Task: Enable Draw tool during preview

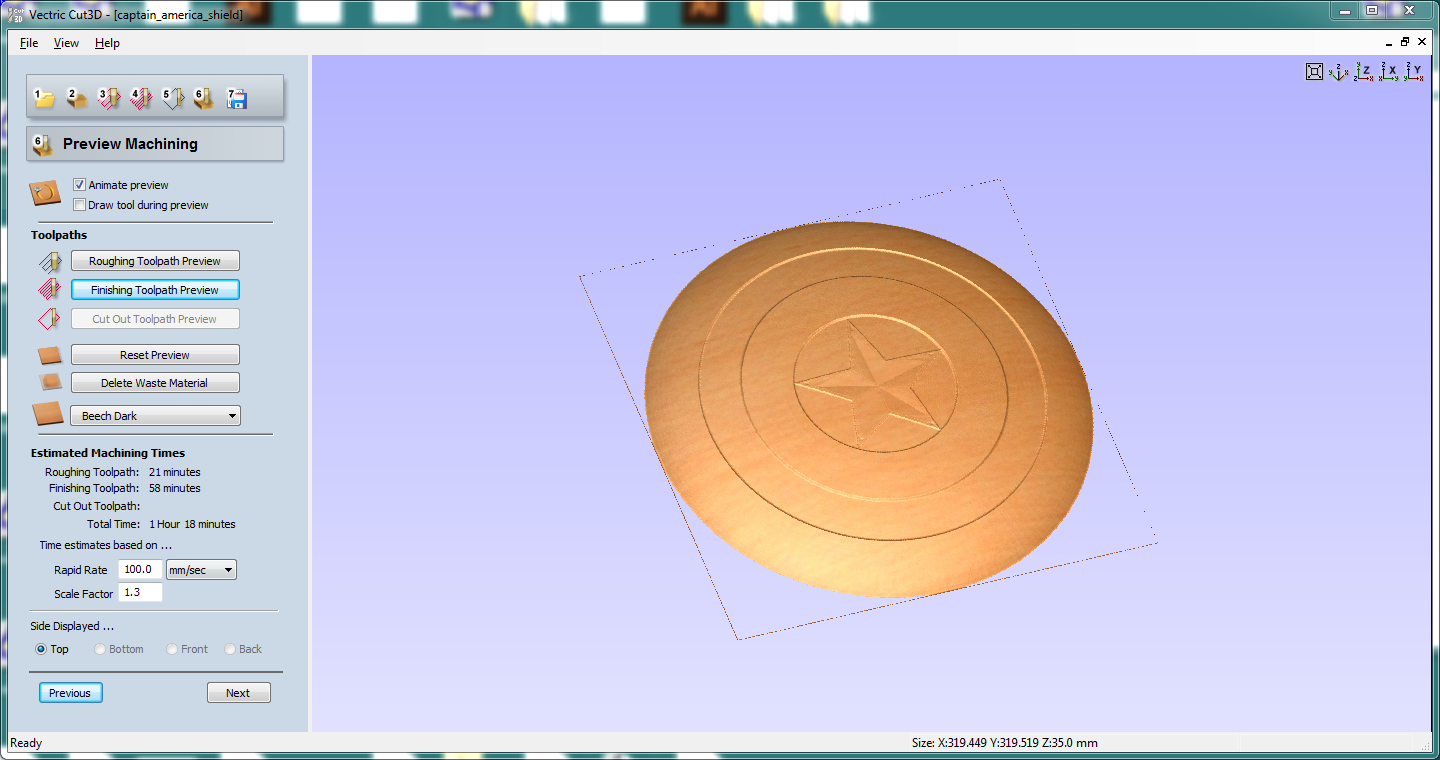Action: pyautogui.click(x=80, y=205)
